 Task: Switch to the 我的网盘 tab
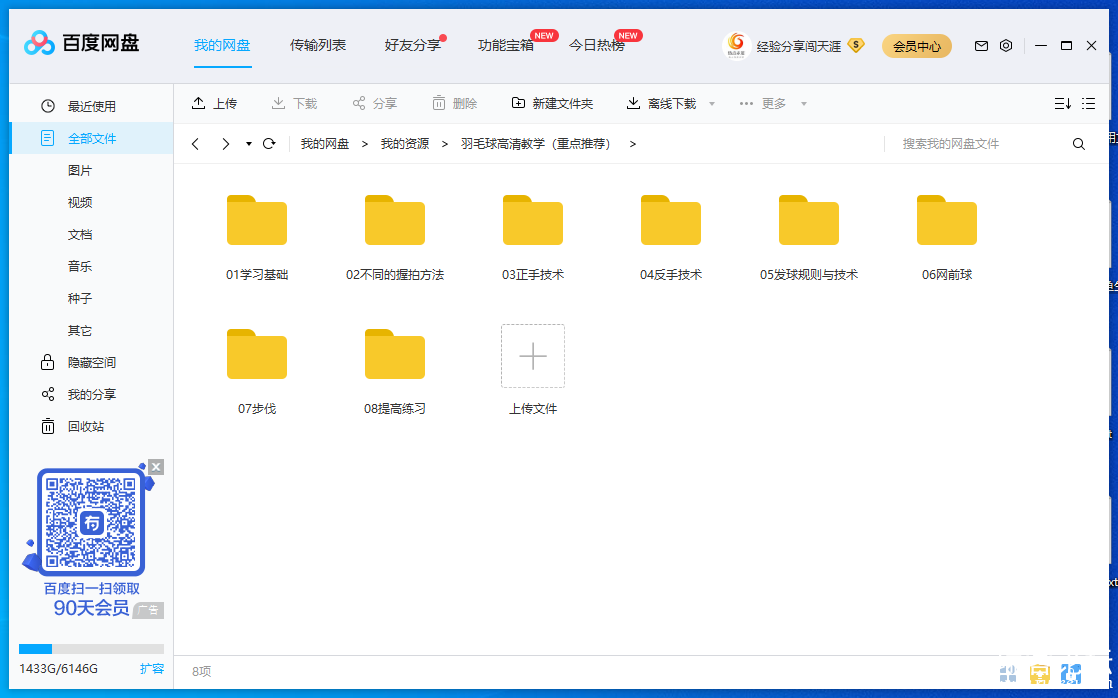click(x=222, y=45)
